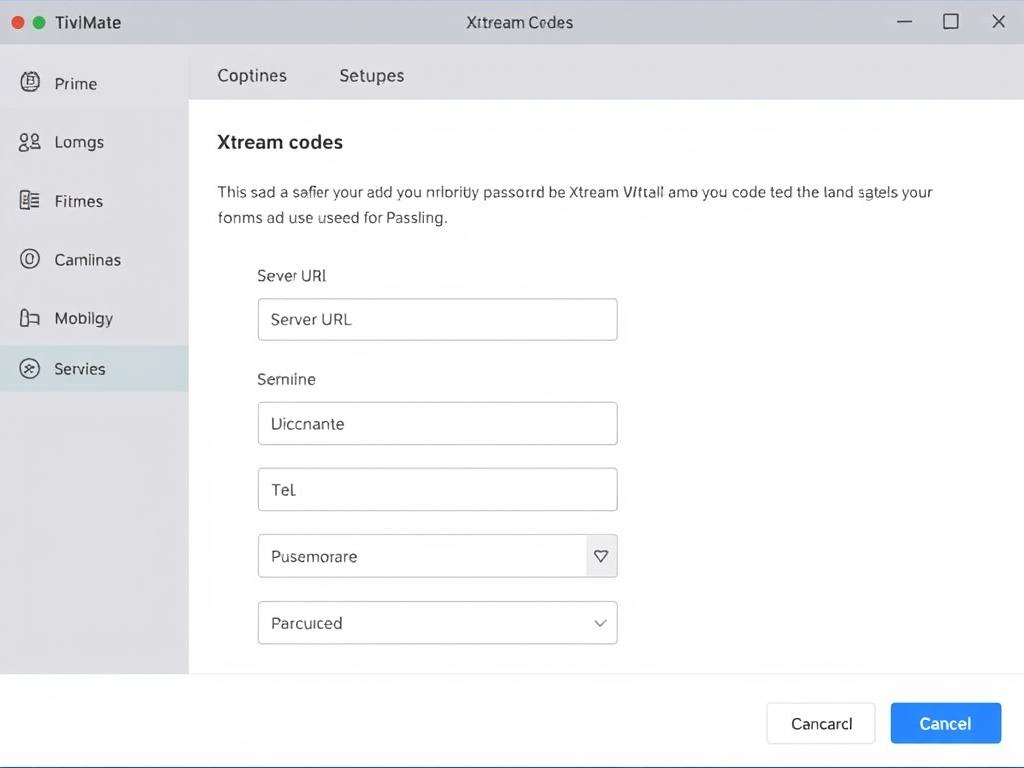Click the Cancarcl button
Image resolution: width=1024 pixels, height=768 pixels.
tap(820, 723)
